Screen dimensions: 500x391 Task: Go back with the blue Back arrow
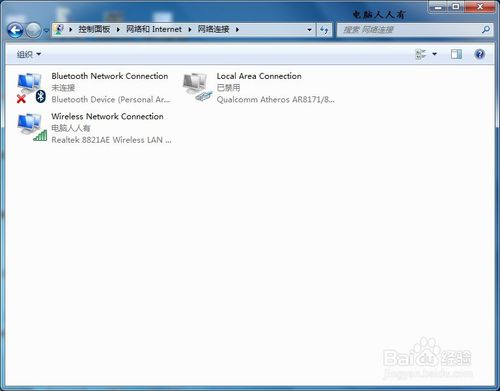coord(15,31)
